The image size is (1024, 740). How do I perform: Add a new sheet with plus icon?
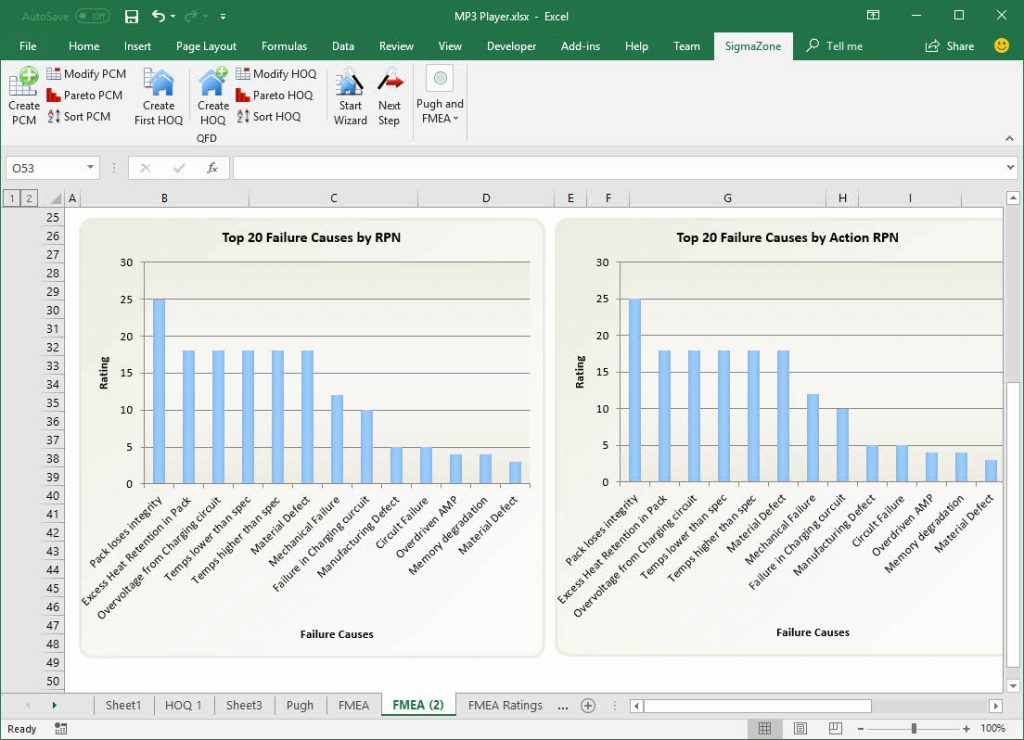pyautogui.click(x=588, y=705)
